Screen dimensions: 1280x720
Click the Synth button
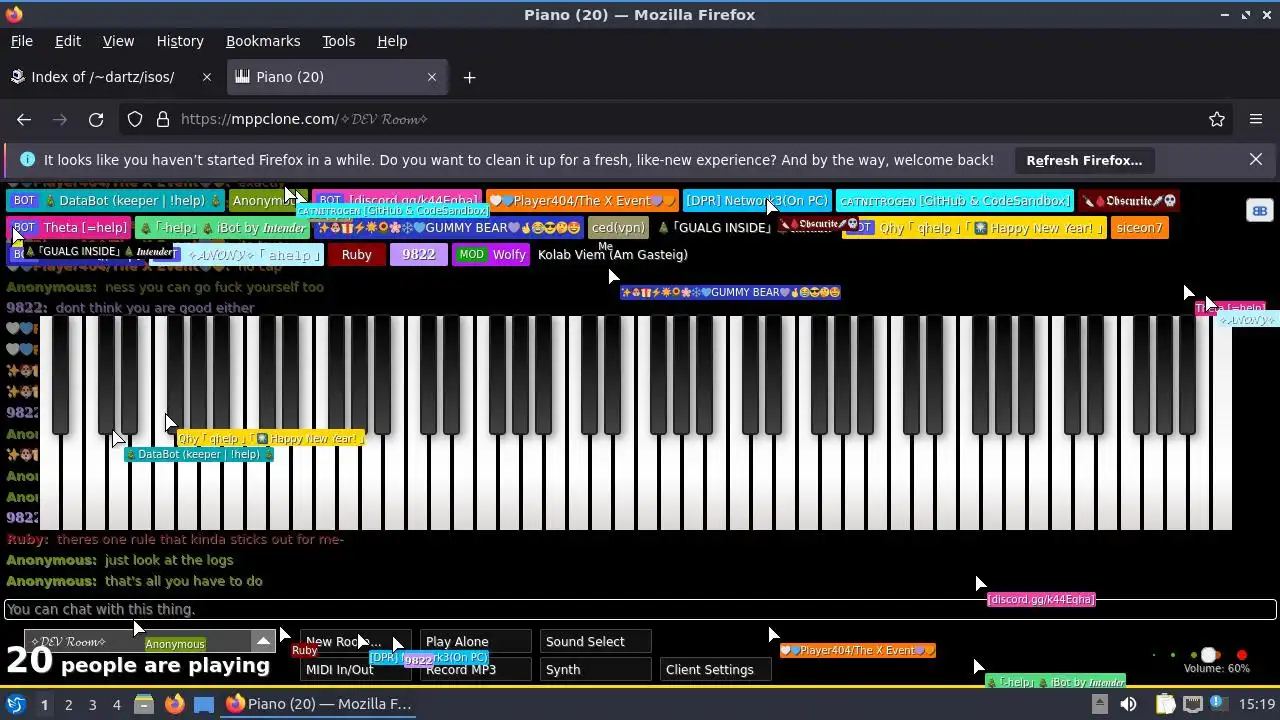click(595, 670)
